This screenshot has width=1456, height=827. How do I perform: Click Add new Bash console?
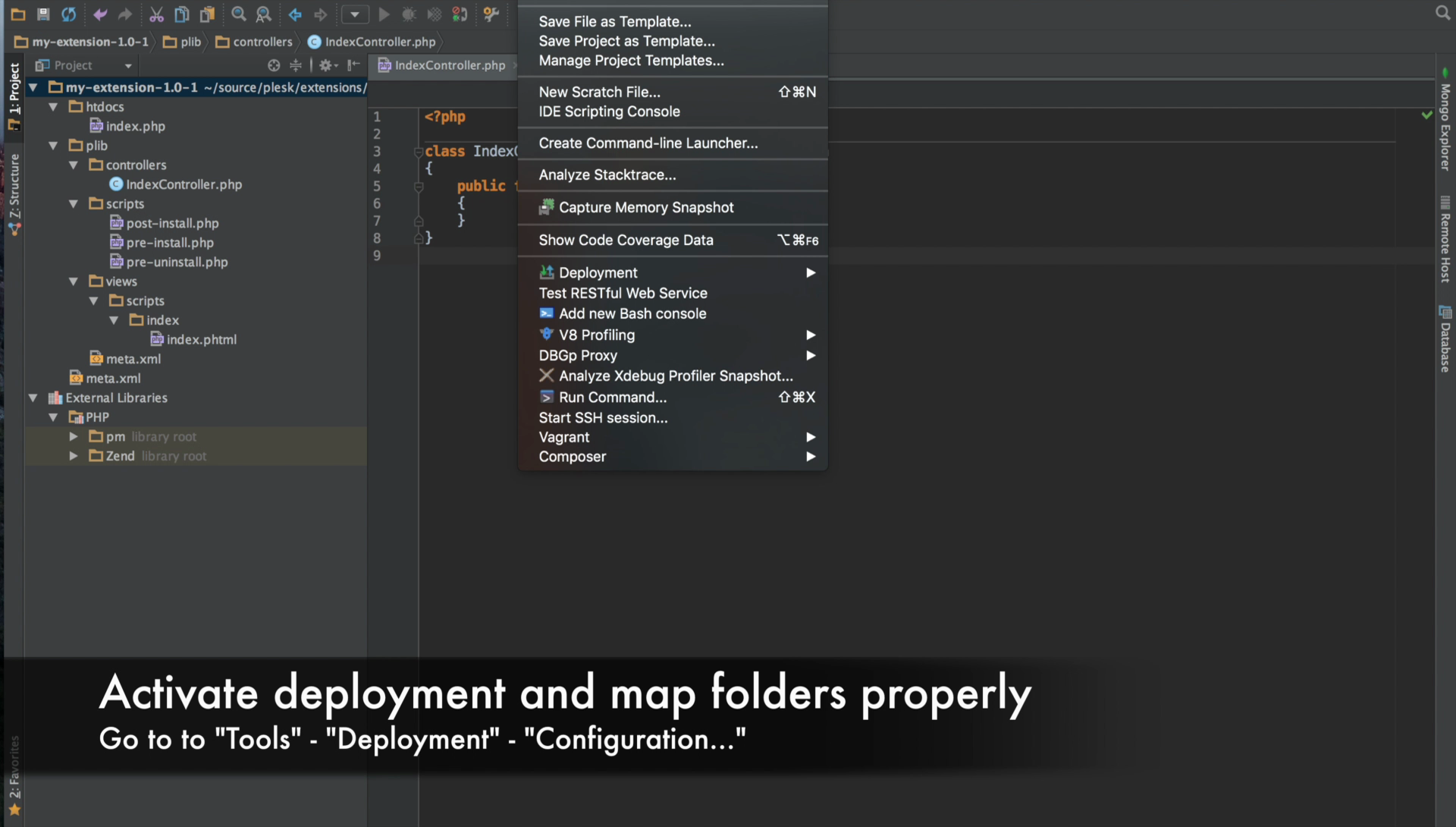[x=632, y=313]
